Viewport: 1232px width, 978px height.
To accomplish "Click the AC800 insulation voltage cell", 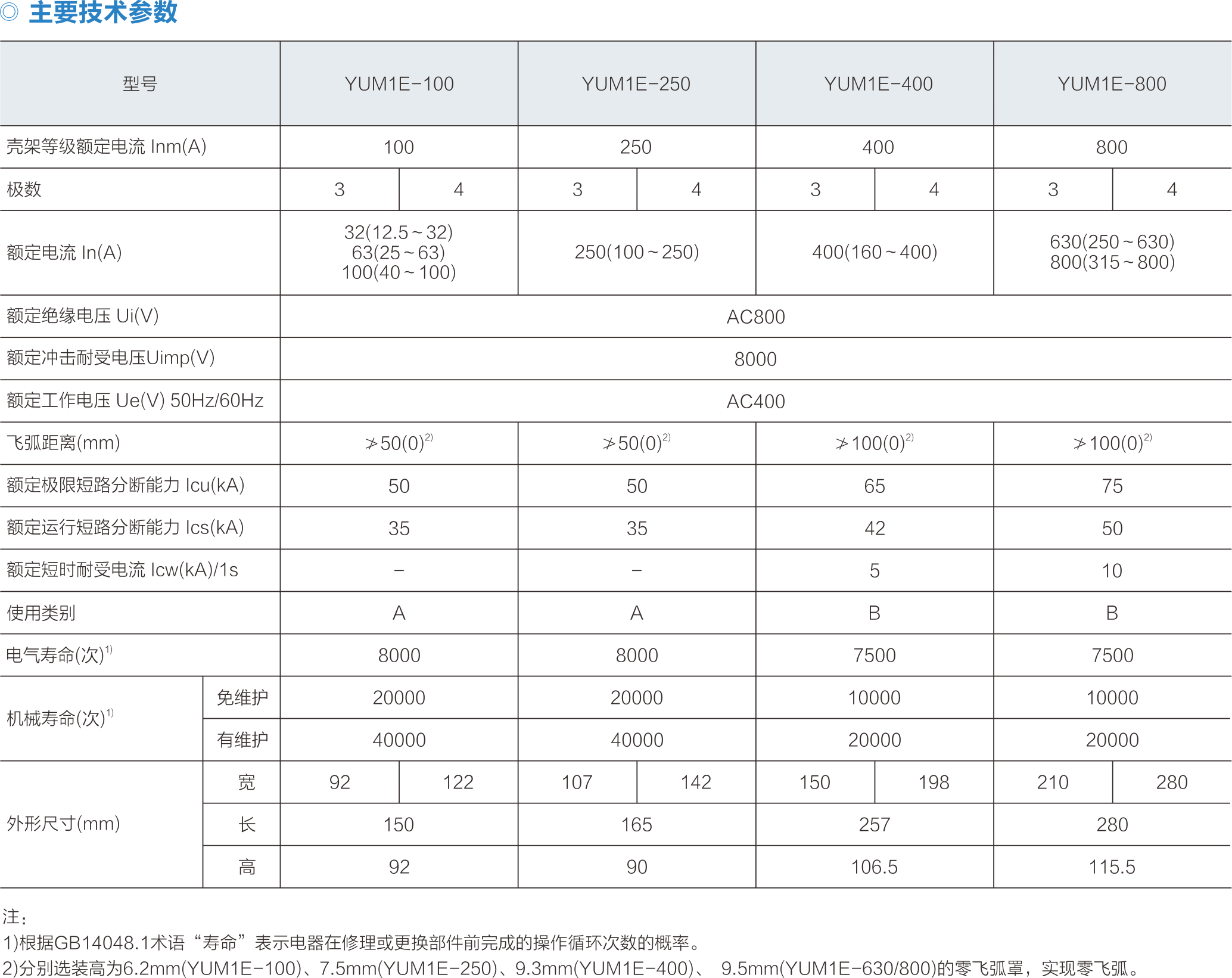I will (755, 316).
